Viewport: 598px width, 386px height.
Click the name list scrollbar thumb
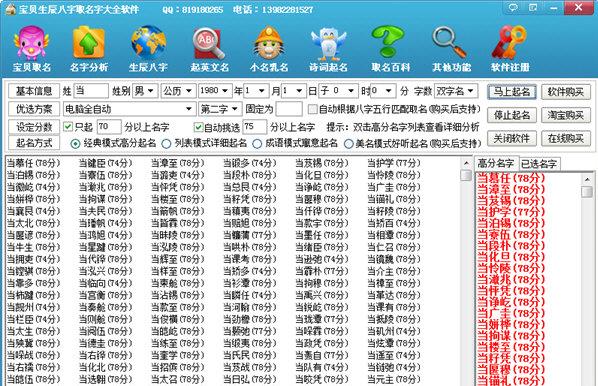coord(466,175)
